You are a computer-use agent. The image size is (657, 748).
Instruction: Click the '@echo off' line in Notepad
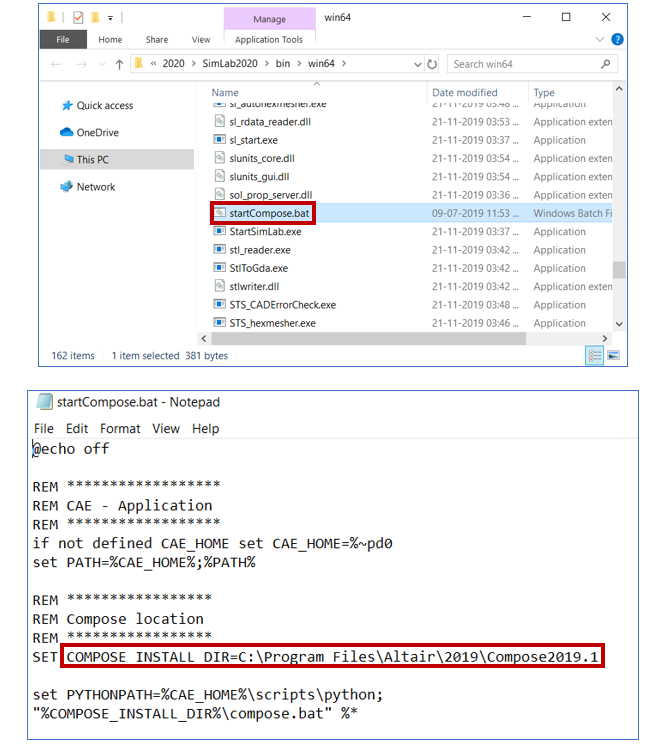click(71, 449)
